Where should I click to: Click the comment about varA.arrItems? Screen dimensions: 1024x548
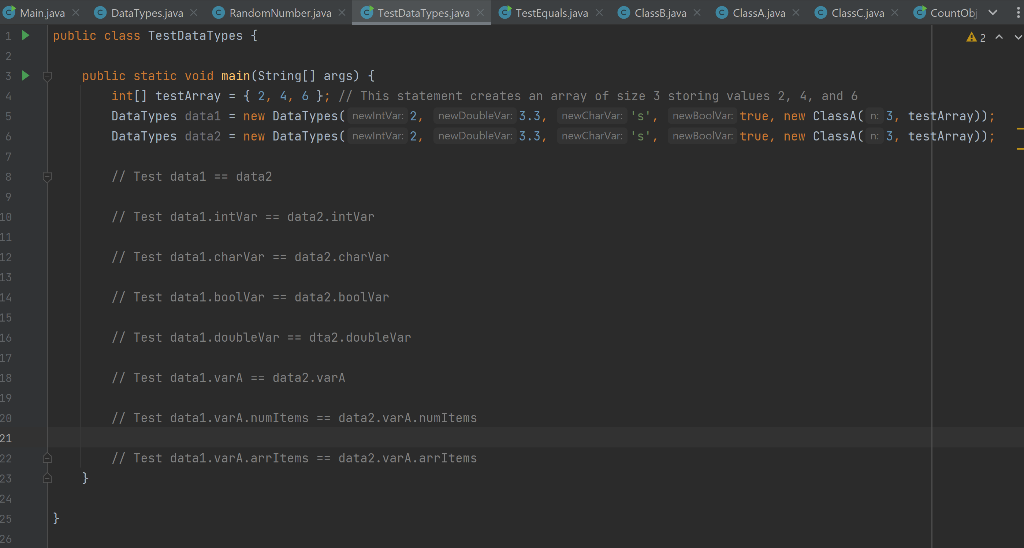click(294, 459)
